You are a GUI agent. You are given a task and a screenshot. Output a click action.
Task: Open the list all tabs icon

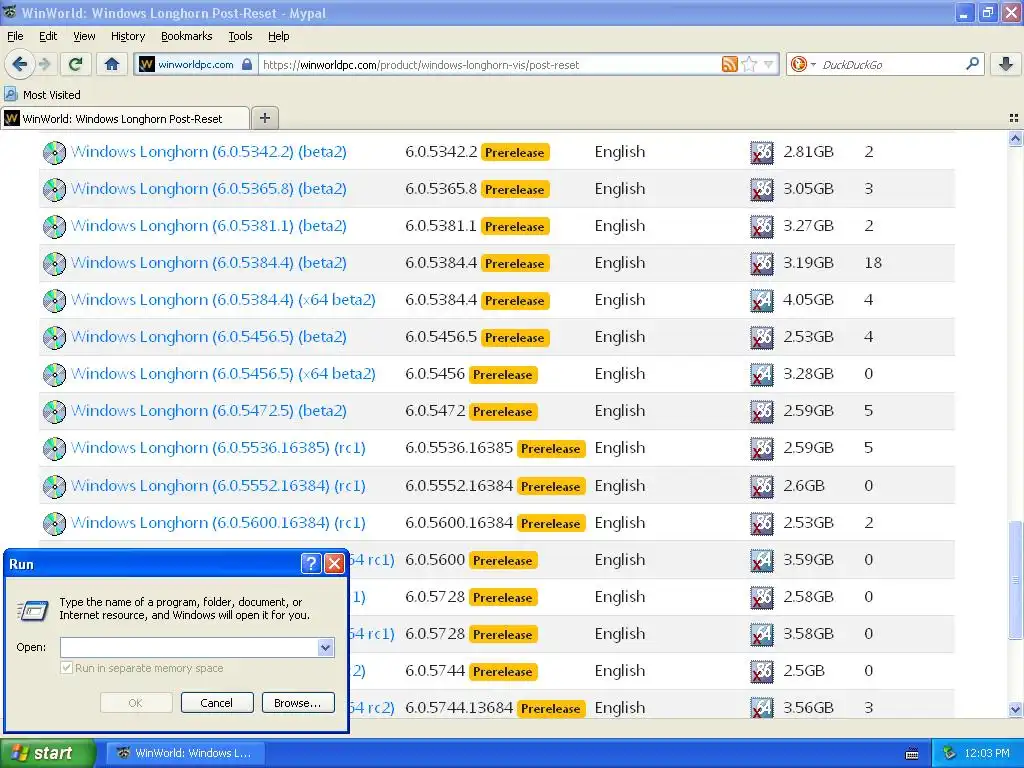coord(1014,118)
